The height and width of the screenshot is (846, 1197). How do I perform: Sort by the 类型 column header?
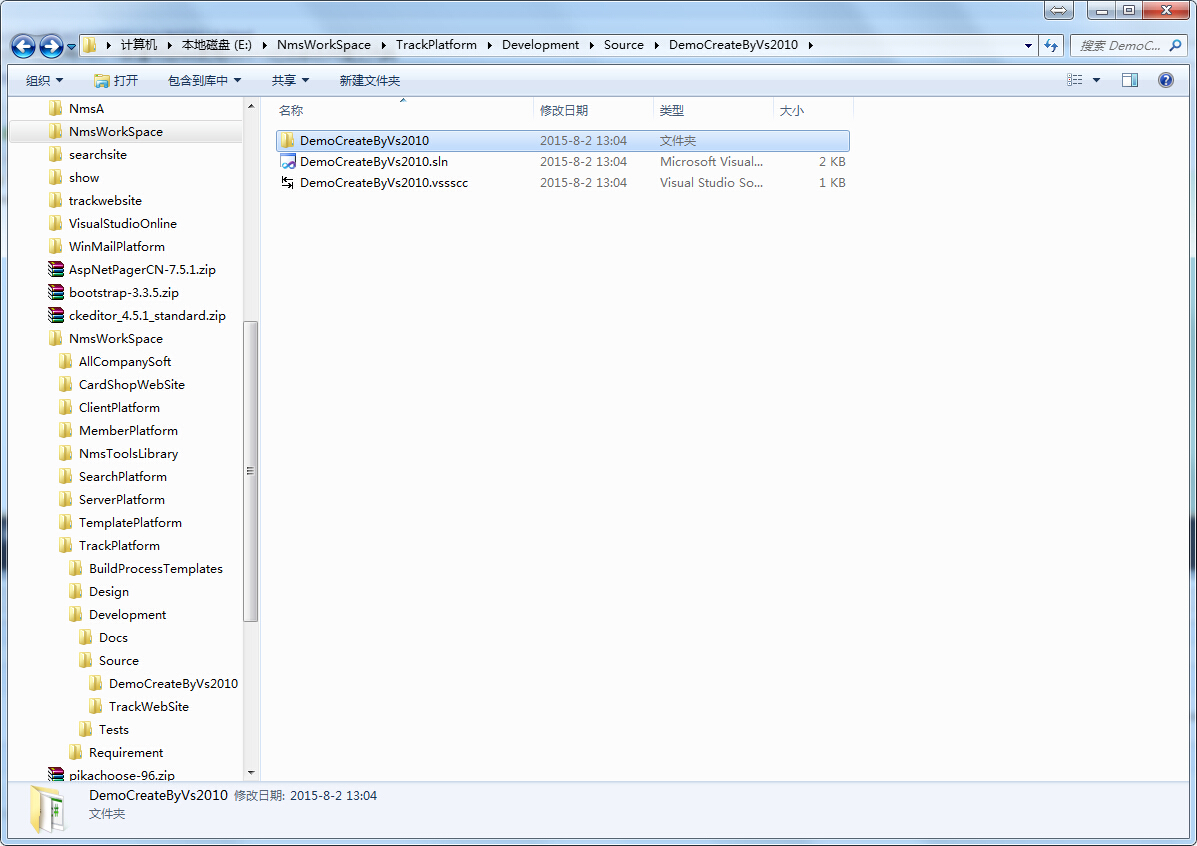[713, 111]
